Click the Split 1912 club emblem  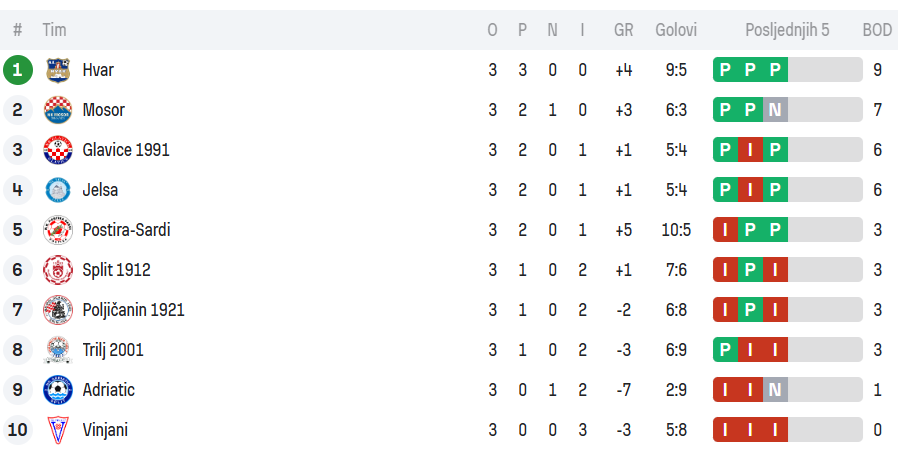[58, 270]
